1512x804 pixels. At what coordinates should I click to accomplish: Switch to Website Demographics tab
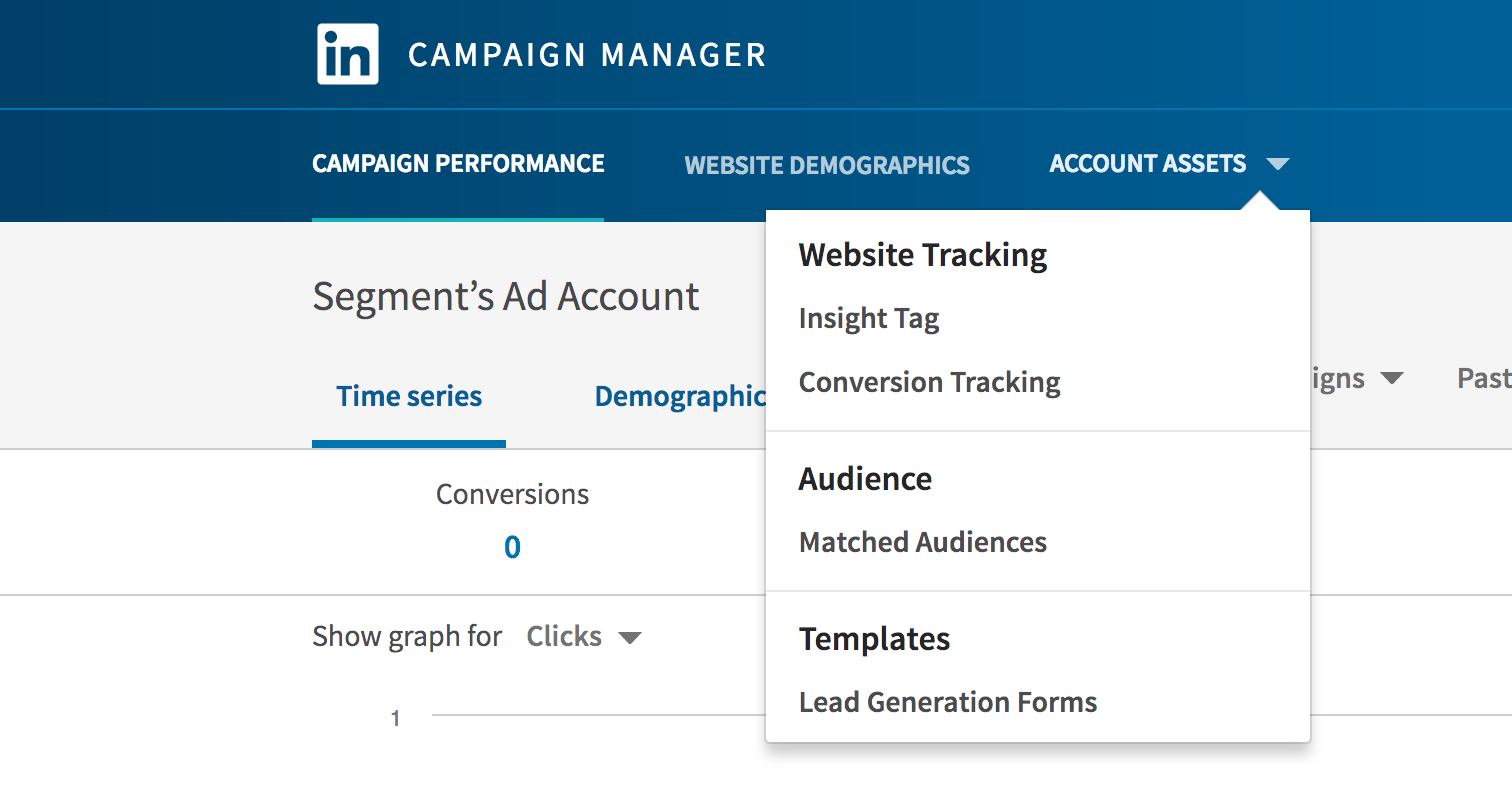(x=827, y=165)
